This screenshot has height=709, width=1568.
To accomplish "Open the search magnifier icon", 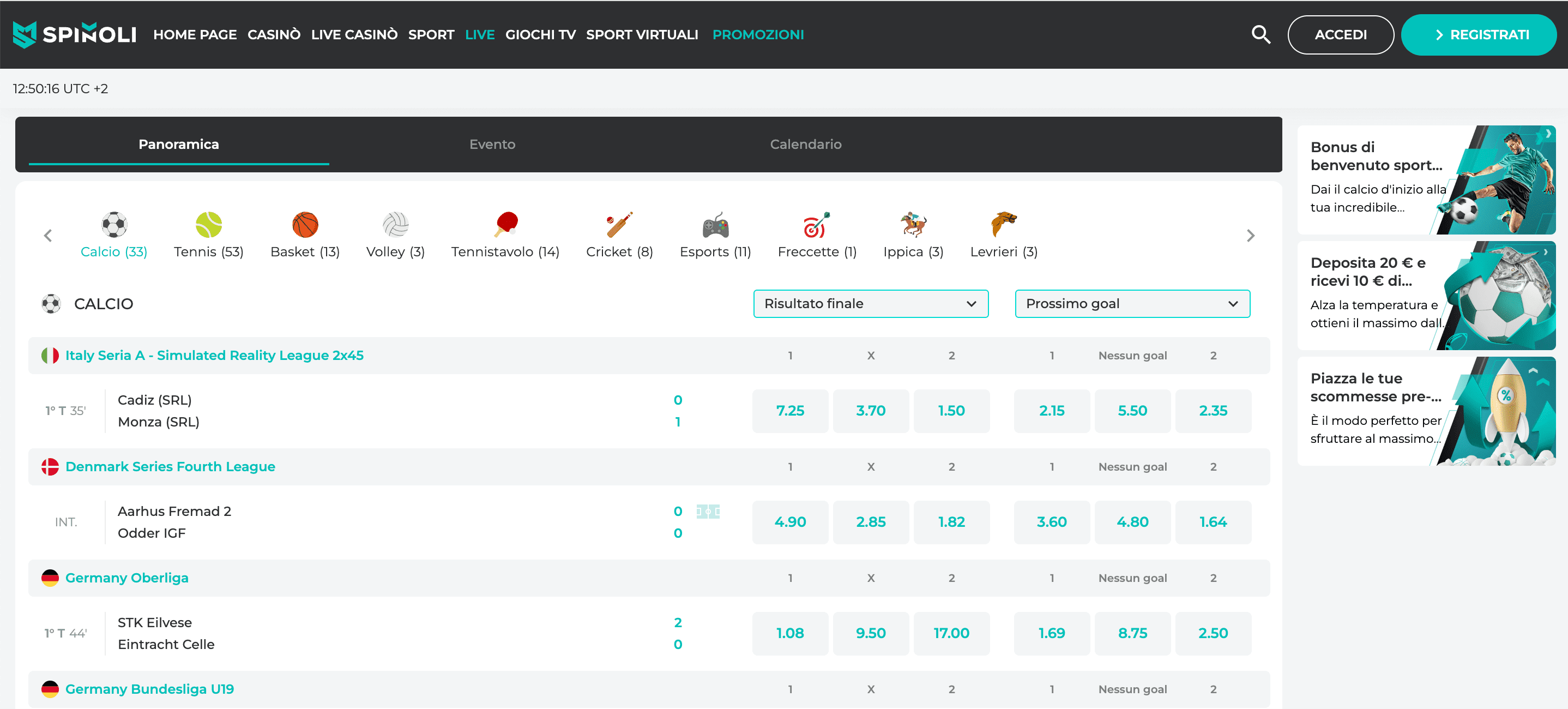I will click(1261, 35).
